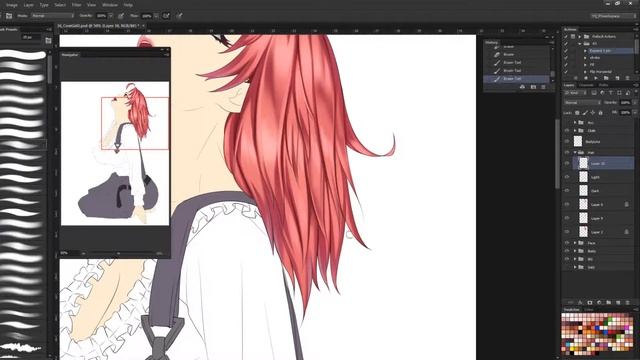Open layer Opacity slider dropdown in Layers panel
Screen dimensions: 640x360
[x=635, y=102]
